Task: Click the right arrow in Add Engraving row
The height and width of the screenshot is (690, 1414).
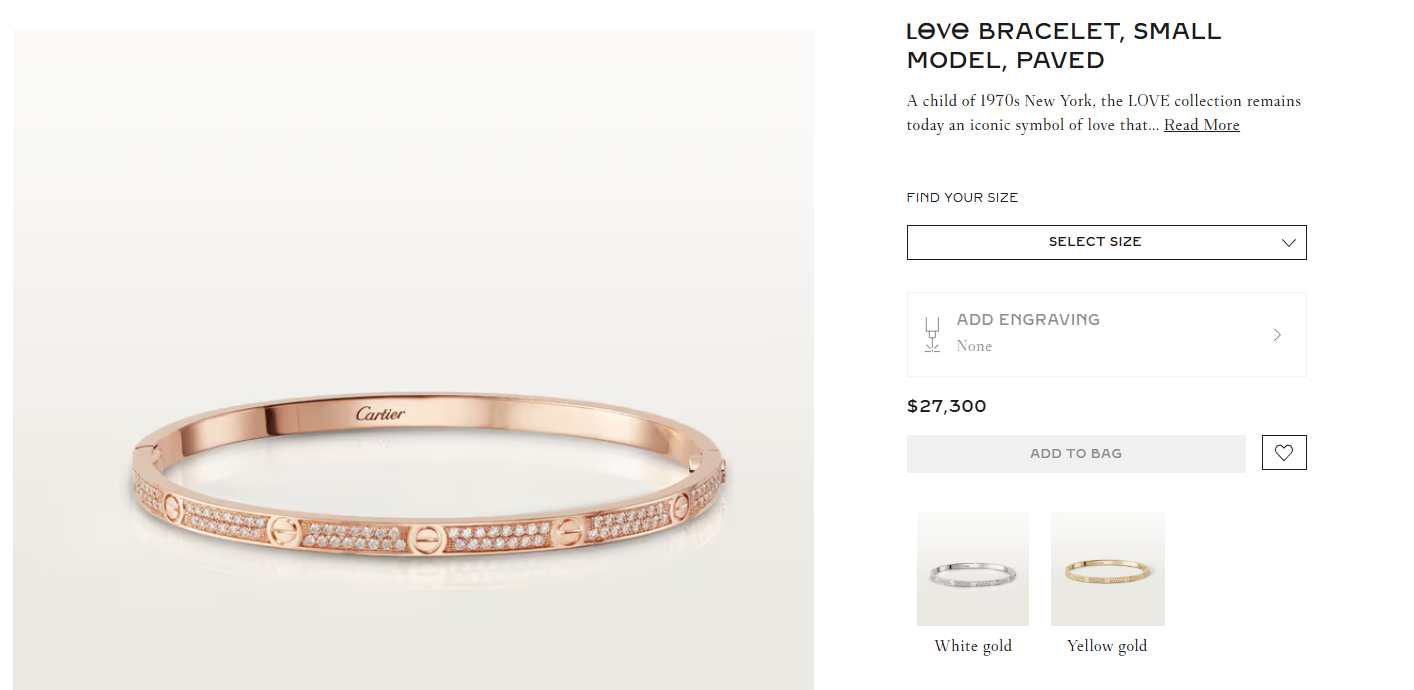Action: [x=1277, y=335]
